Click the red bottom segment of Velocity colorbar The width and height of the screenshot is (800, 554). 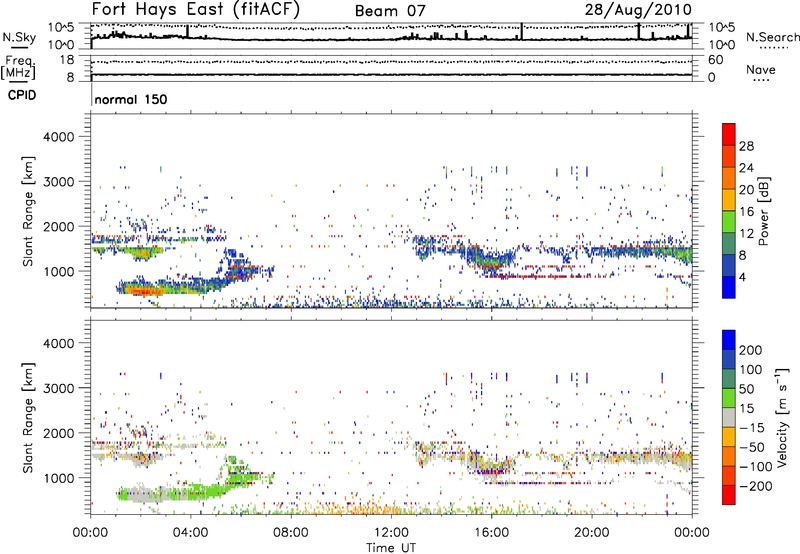coord(729,495)
